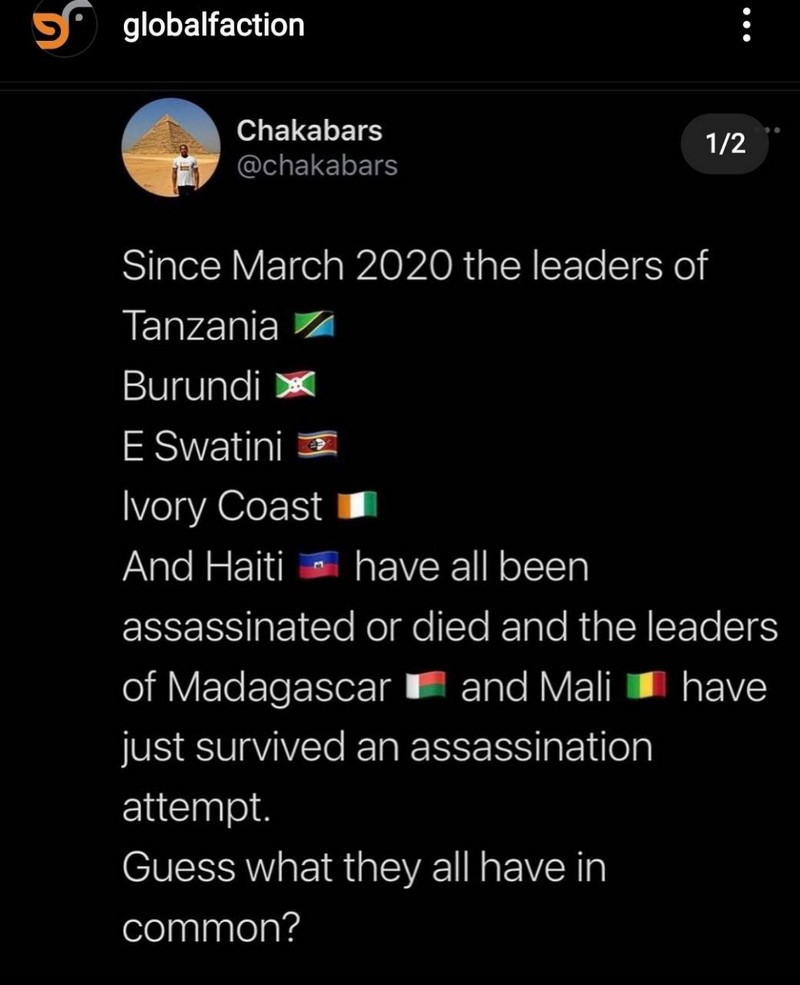Click the 'Since March 2020' text line
Image resolution: width=800 pixels, height=985 pixels.
[414, 266]
